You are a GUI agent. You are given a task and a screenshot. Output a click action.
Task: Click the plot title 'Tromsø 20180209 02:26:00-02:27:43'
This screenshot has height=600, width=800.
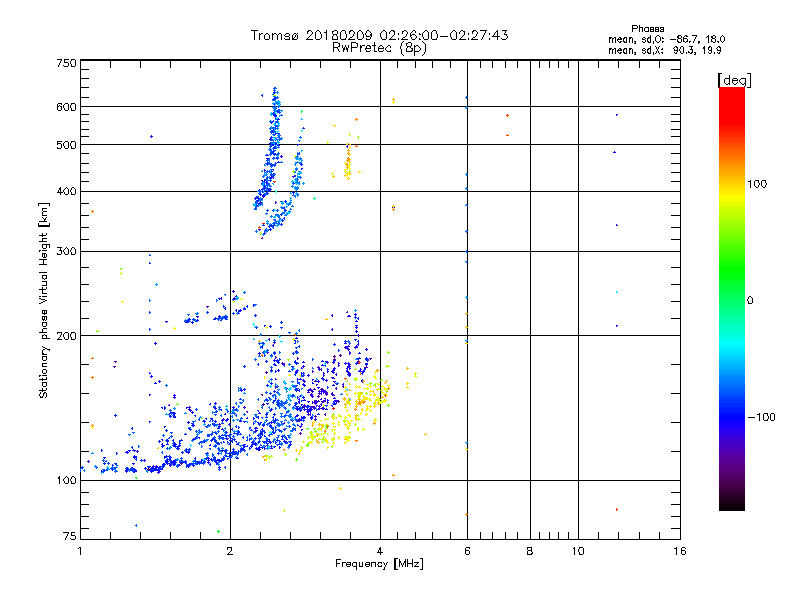(x=379, y=35)
